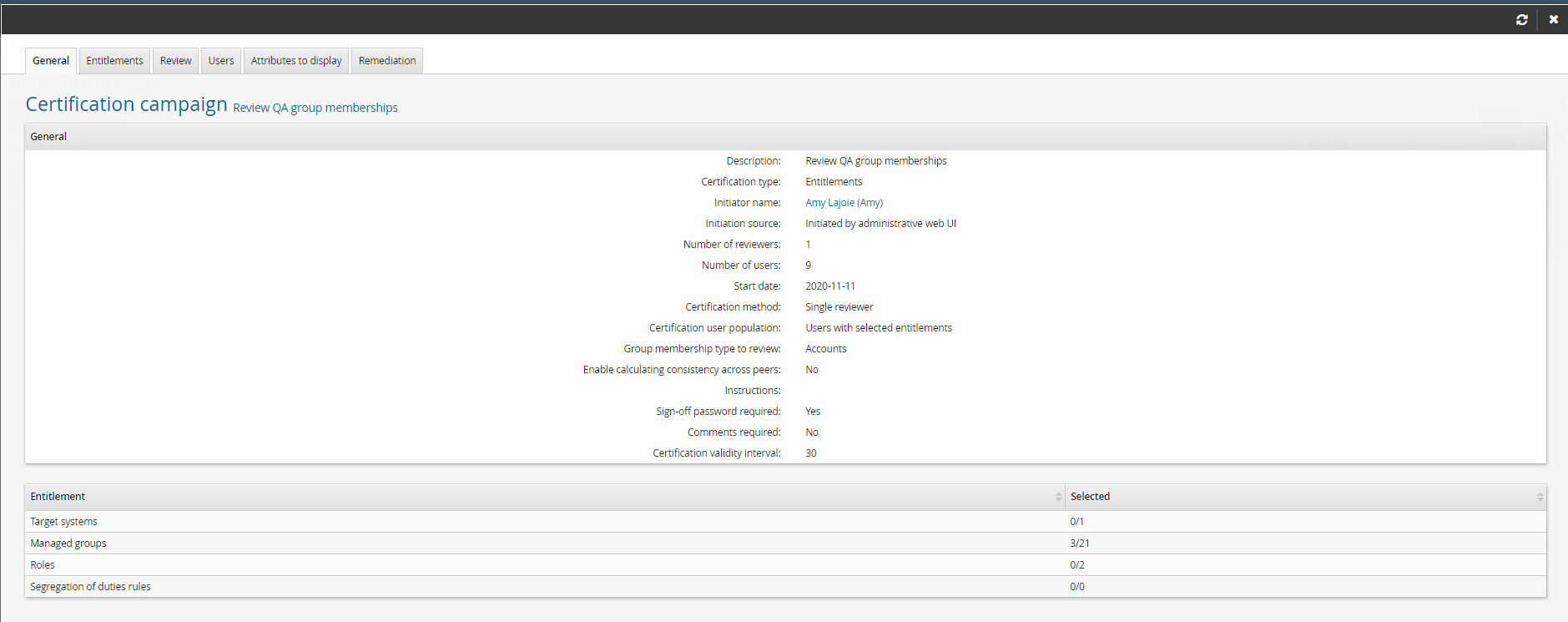
Task: Click the sort arrows on the Selected column
Action: [1540, 497]
